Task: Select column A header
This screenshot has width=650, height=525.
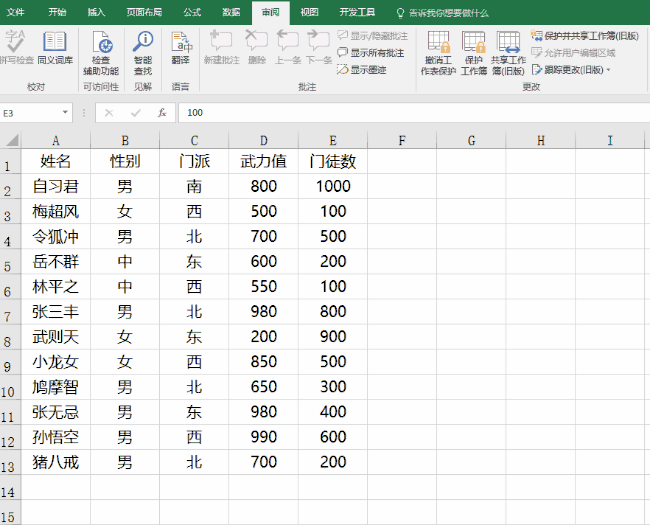Action: [56, 141]
